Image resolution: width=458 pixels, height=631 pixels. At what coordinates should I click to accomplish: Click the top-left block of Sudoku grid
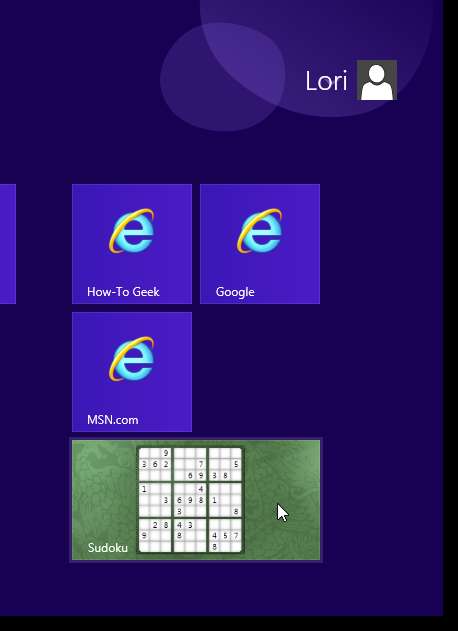(155, 464)
